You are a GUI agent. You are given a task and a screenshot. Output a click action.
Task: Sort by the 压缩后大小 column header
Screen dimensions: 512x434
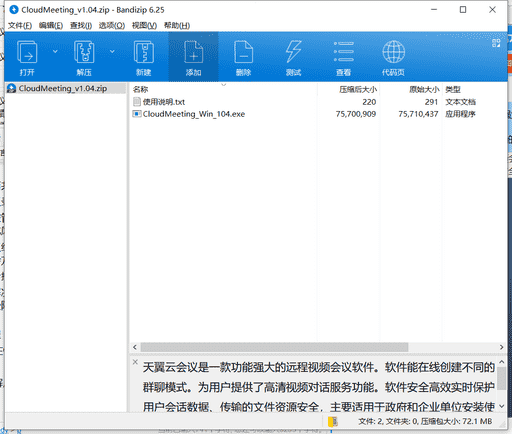[358, 89]
